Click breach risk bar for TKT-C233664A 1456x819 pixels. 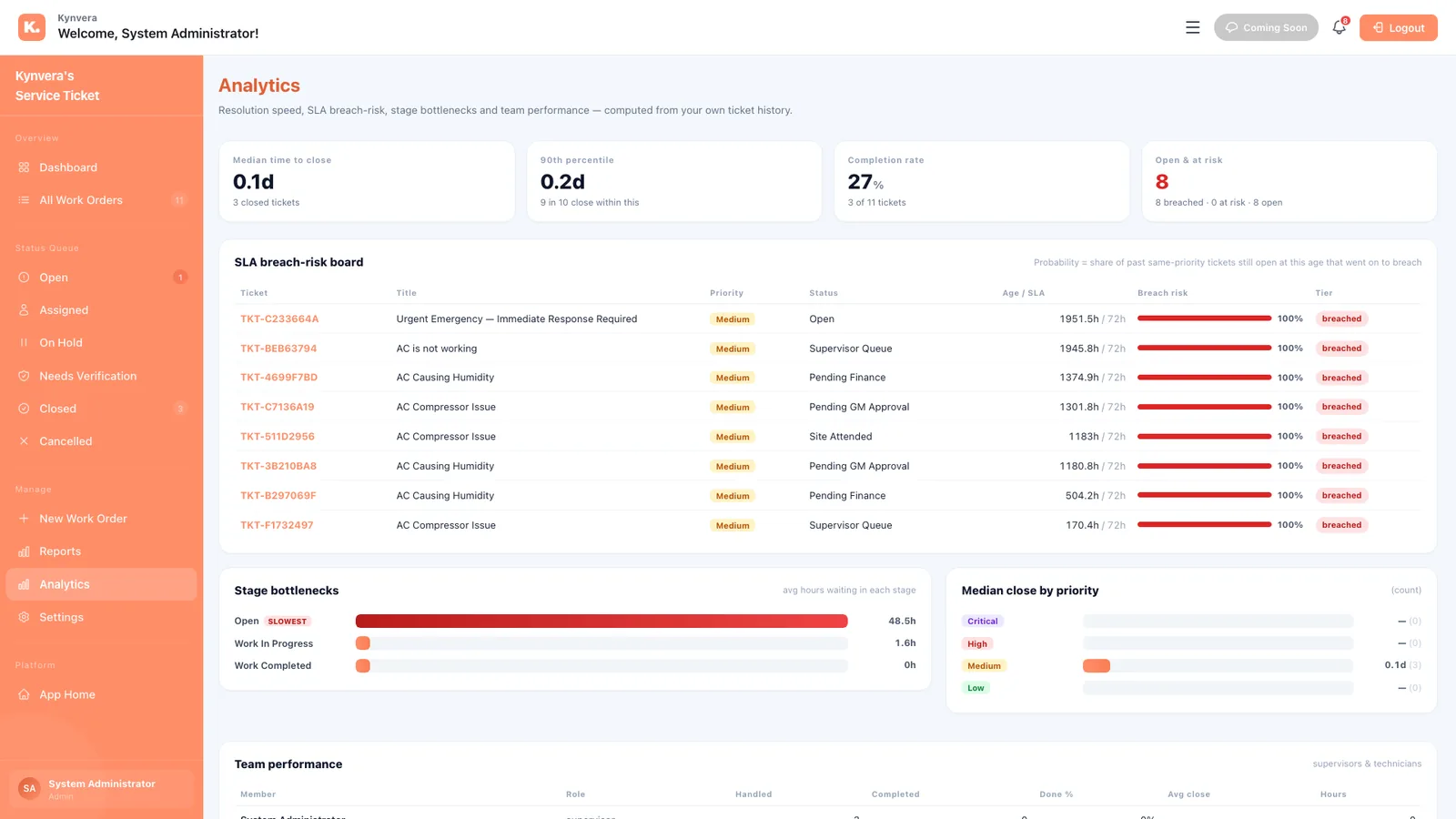(x=1204, y=318)
